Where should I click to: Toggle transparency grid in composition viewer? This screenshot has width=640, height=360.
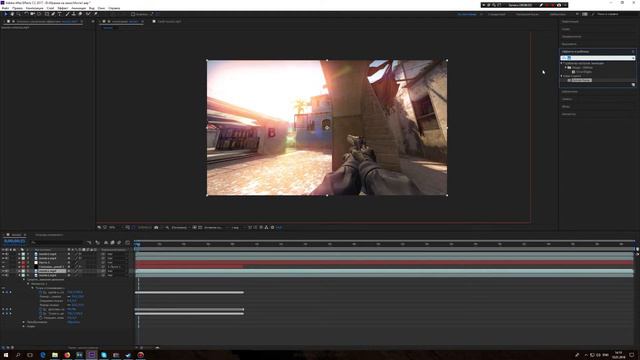click(200, 227)
